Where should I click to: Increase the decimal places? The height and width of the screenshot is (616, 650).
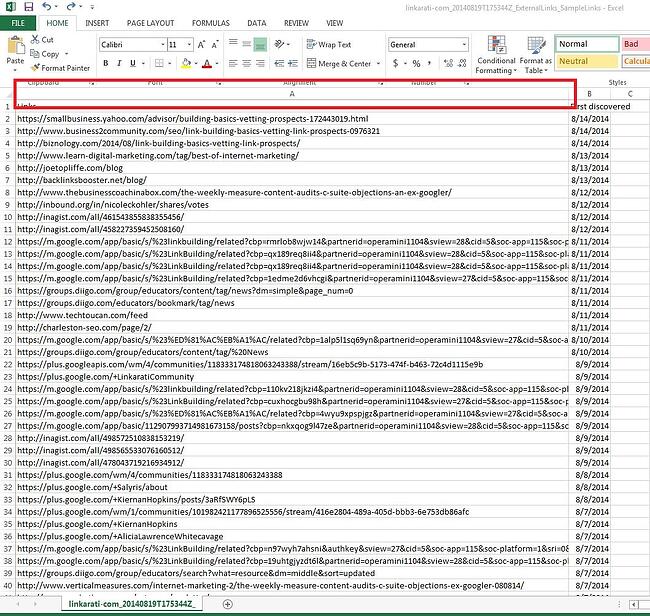(448, 63)
